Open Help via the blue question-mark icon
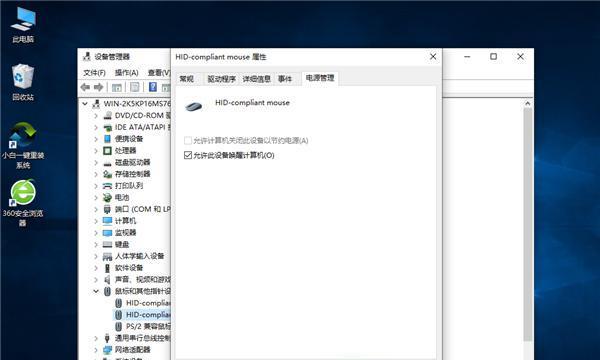 point(153,87)
